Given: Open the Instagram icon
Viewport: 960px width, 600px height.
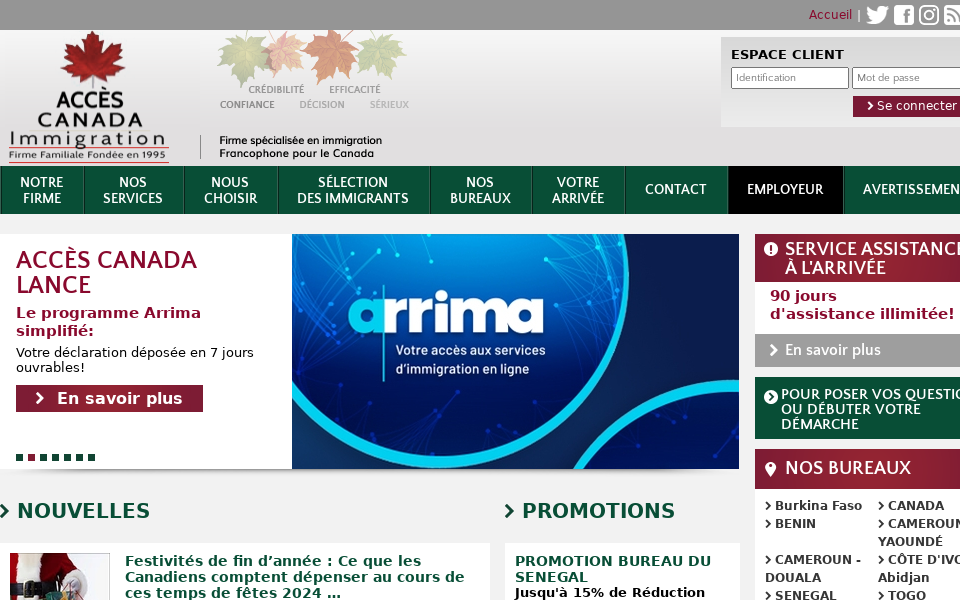Looking at the screenshot, I should pyautogui.click(x=928, y=15).
